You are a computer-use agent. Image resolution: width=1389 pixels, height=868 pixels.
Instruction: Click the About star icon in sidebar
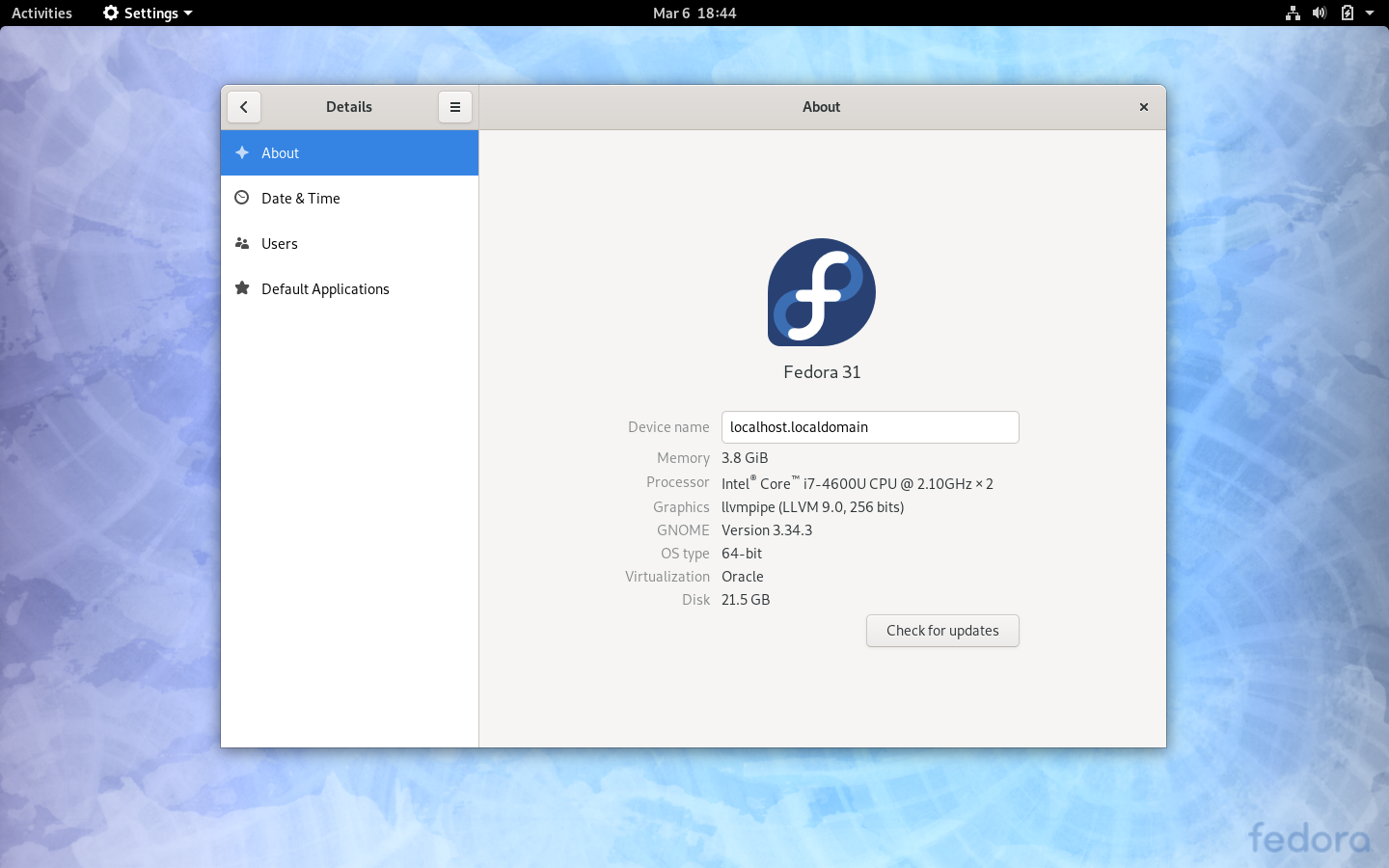pyautogui.click(x=242, y=152)
